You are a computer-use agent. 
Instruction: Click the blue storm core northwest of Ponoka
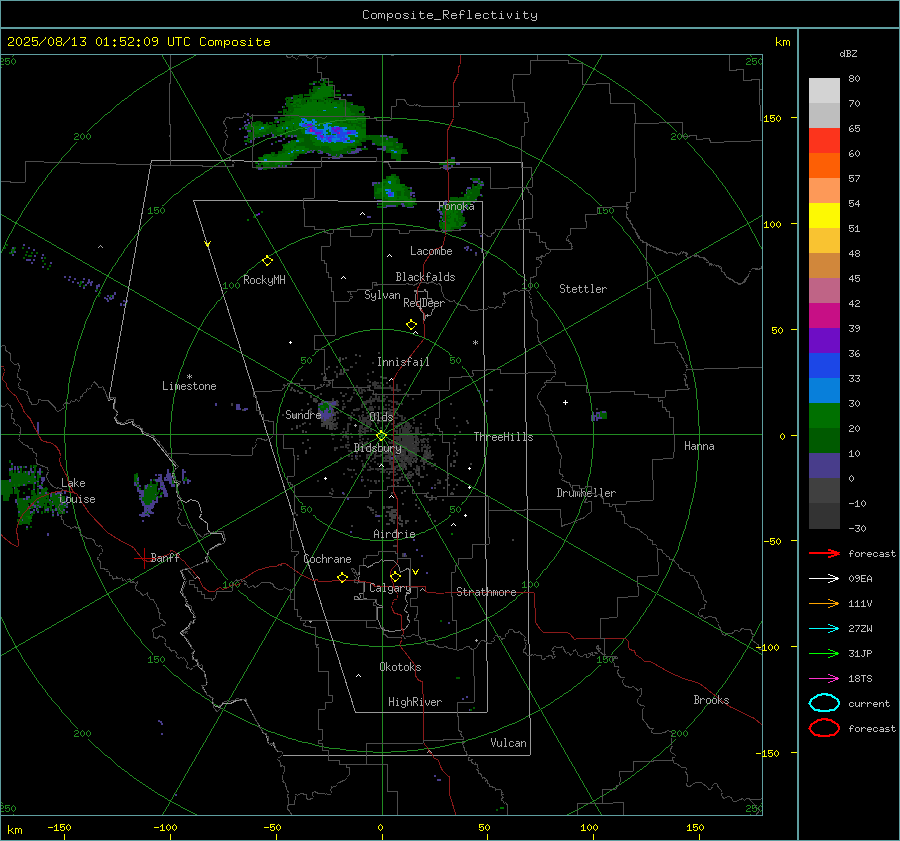coord(330,133)
